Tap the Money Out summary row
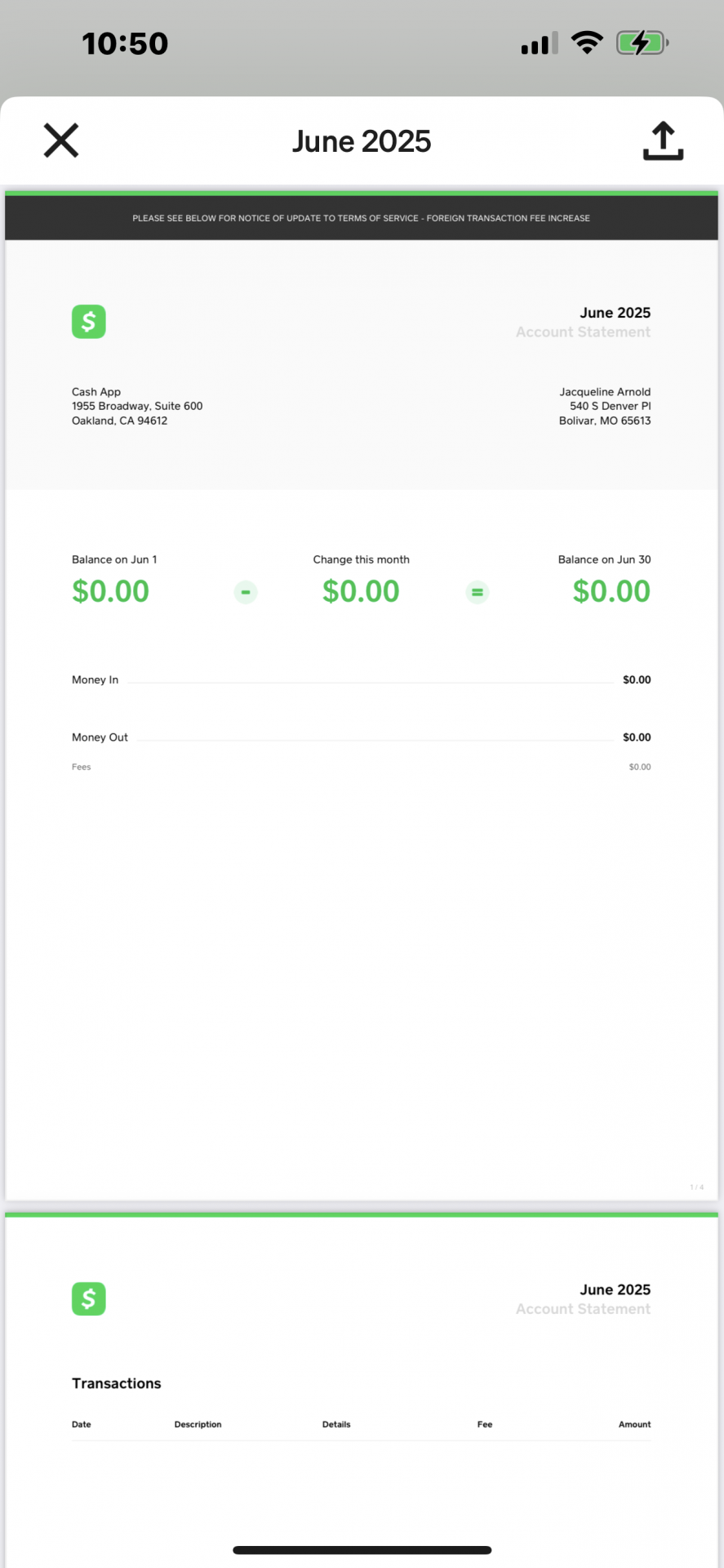The image size is (724, 1568). [x=361, y=737]
